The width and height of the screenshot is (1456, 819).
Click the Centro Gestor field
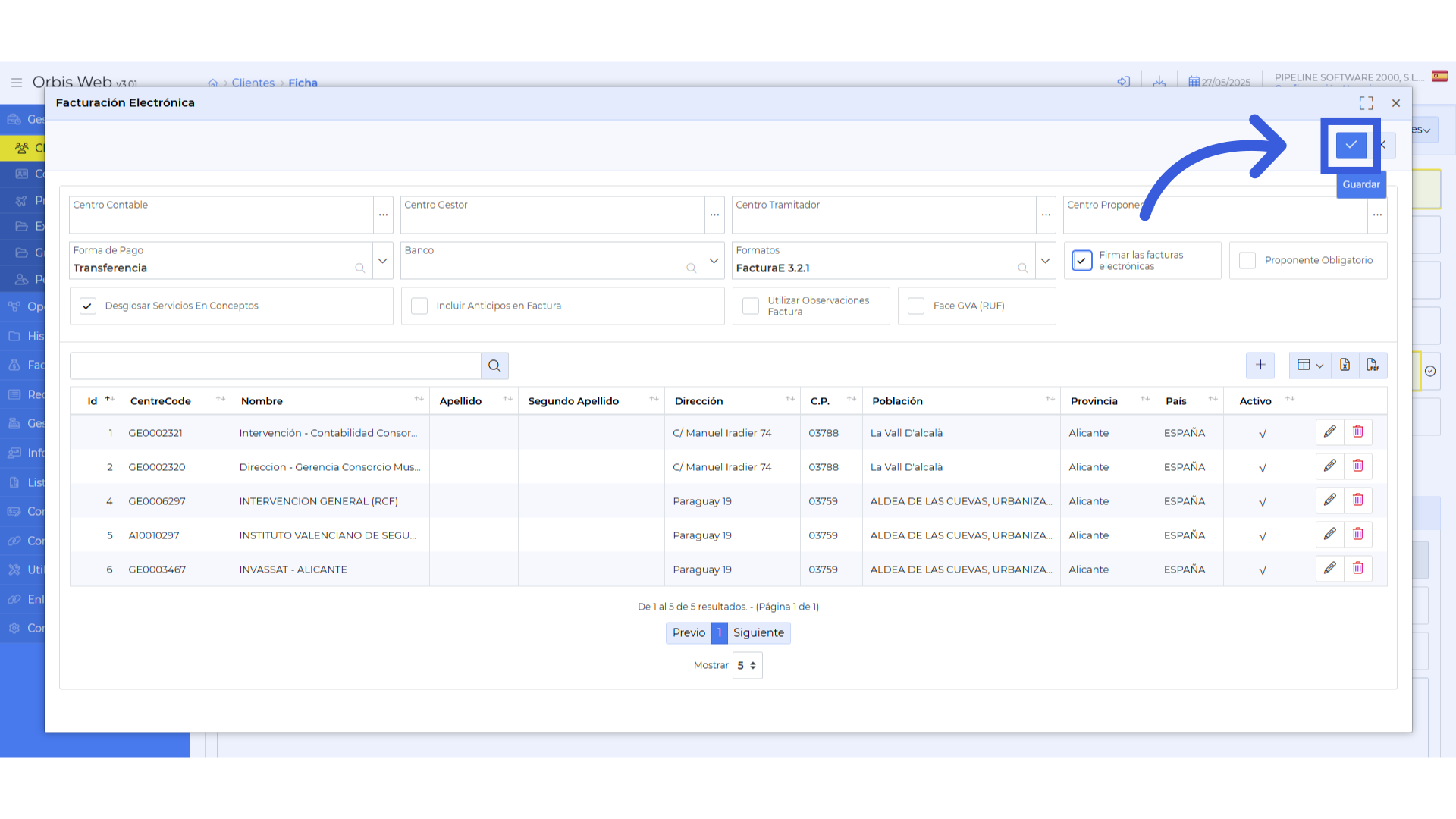click(x=553, y=215)
